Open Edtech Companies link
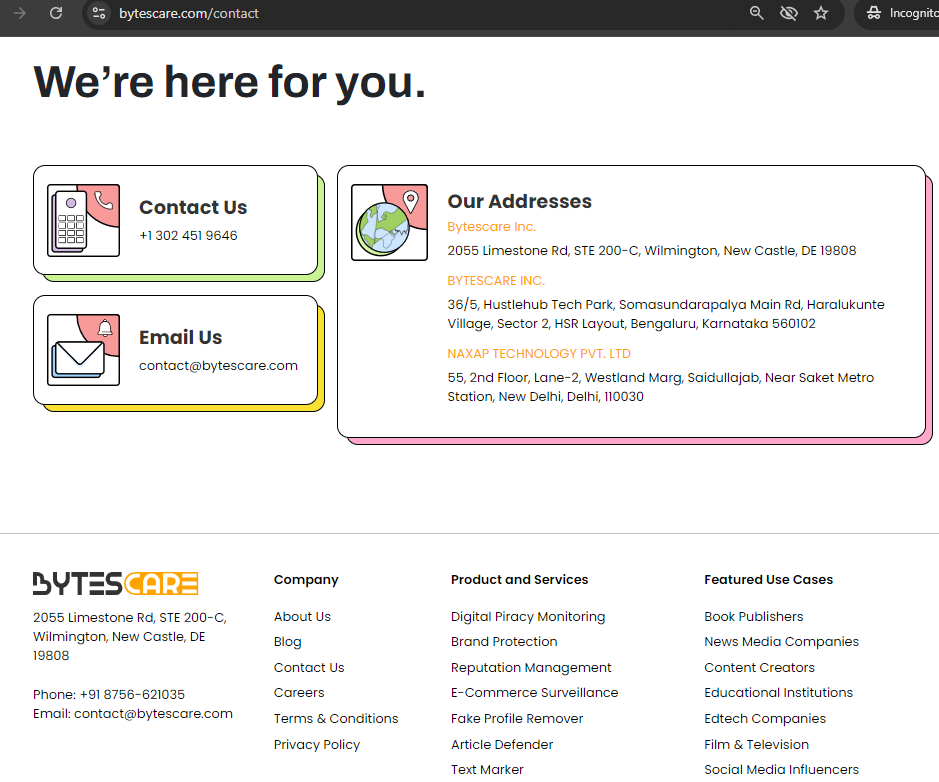 (x=765, y=719)
